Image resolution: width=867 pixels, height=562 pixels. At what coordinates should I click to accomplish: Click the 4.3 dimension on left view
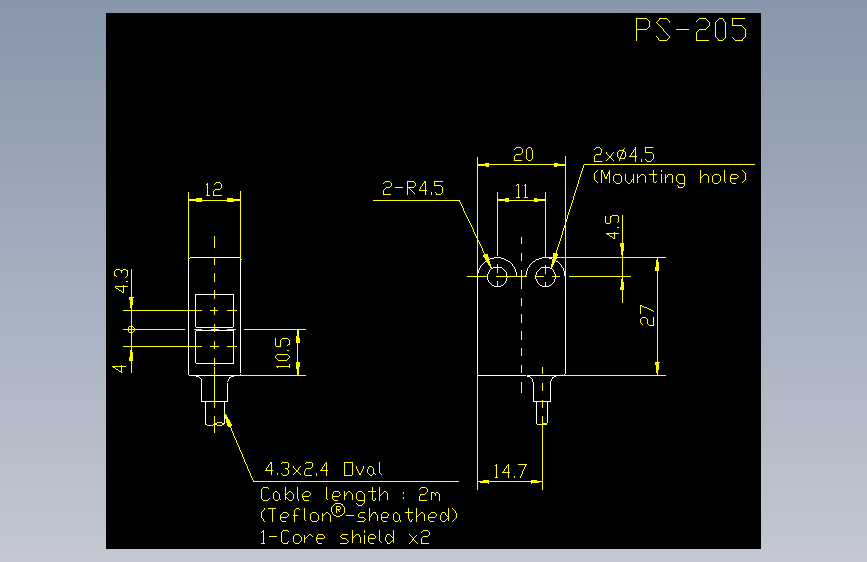coord(122,280)
